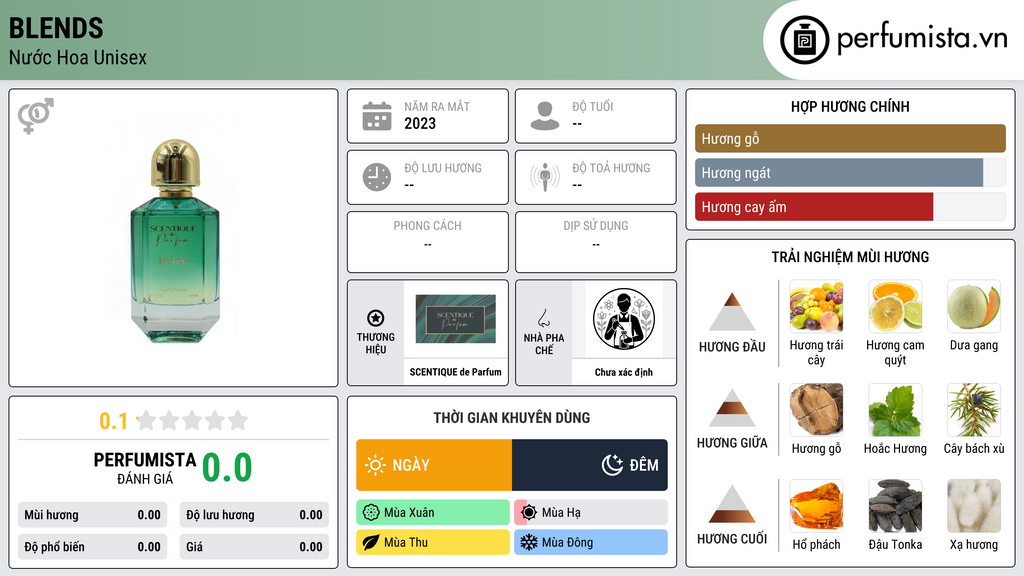Screen dimensions: 1024x576
Task: Open the Đậu Tonka bean note image
Action: point(895,506)
